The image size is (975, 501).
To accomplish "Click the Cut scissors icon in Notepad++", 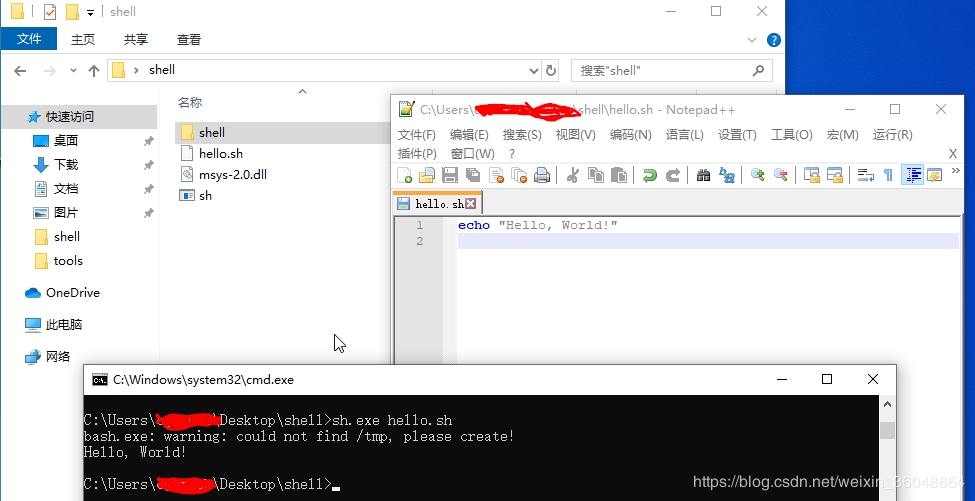I will 573,175.
